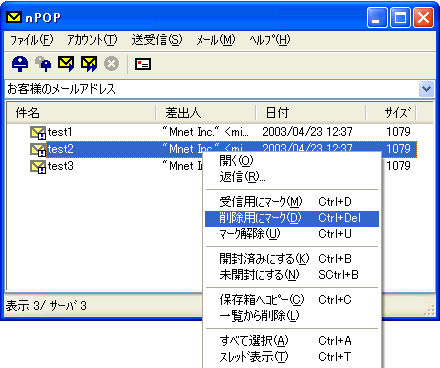Viewport: 440px width, 368px height.
Task: Click the size 1079 in test3 row
Action: pyautogui.click(x=398, y=166)
